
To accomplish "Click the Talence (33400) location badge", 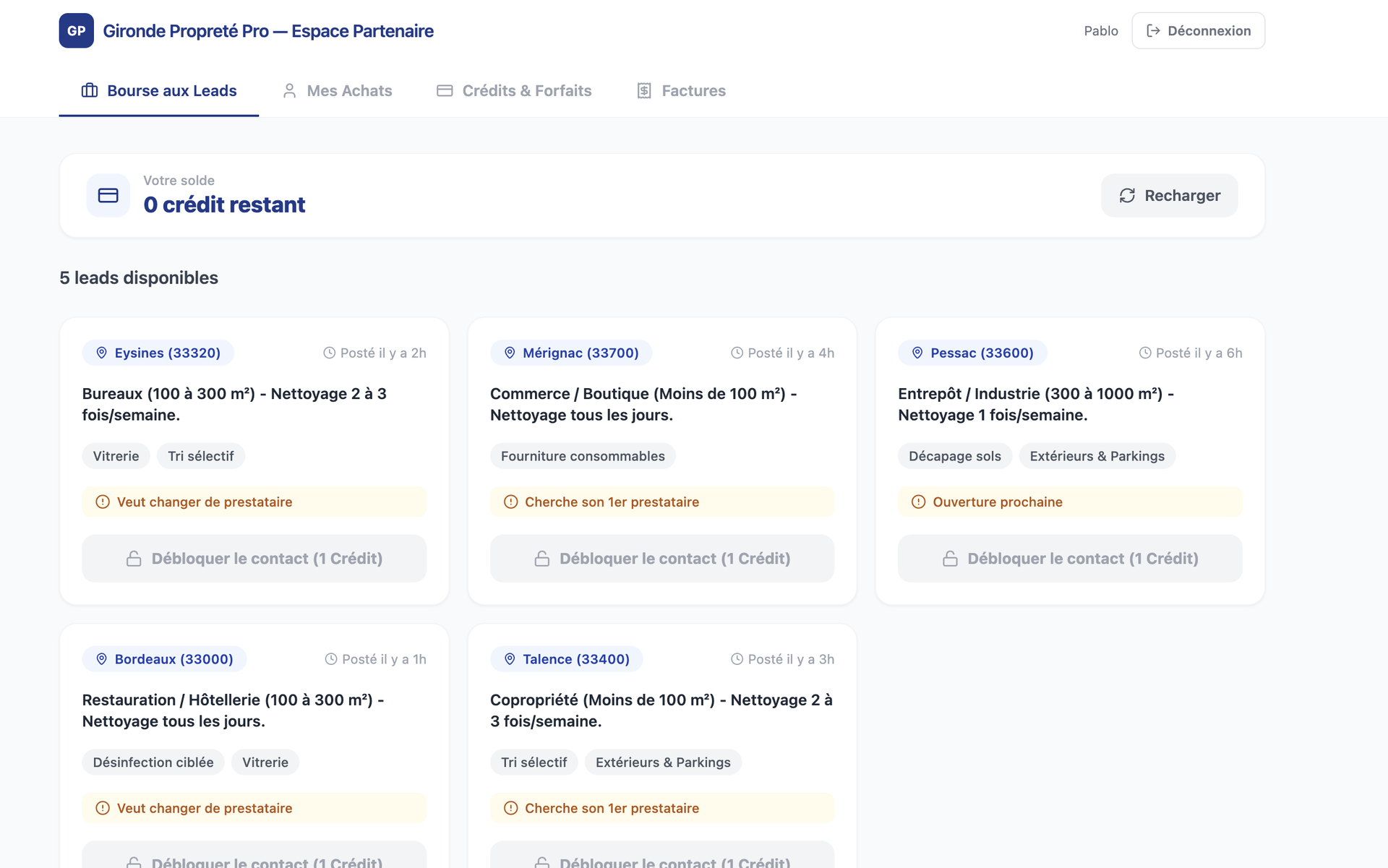I will pyautogui.click(x=566, y=659).
